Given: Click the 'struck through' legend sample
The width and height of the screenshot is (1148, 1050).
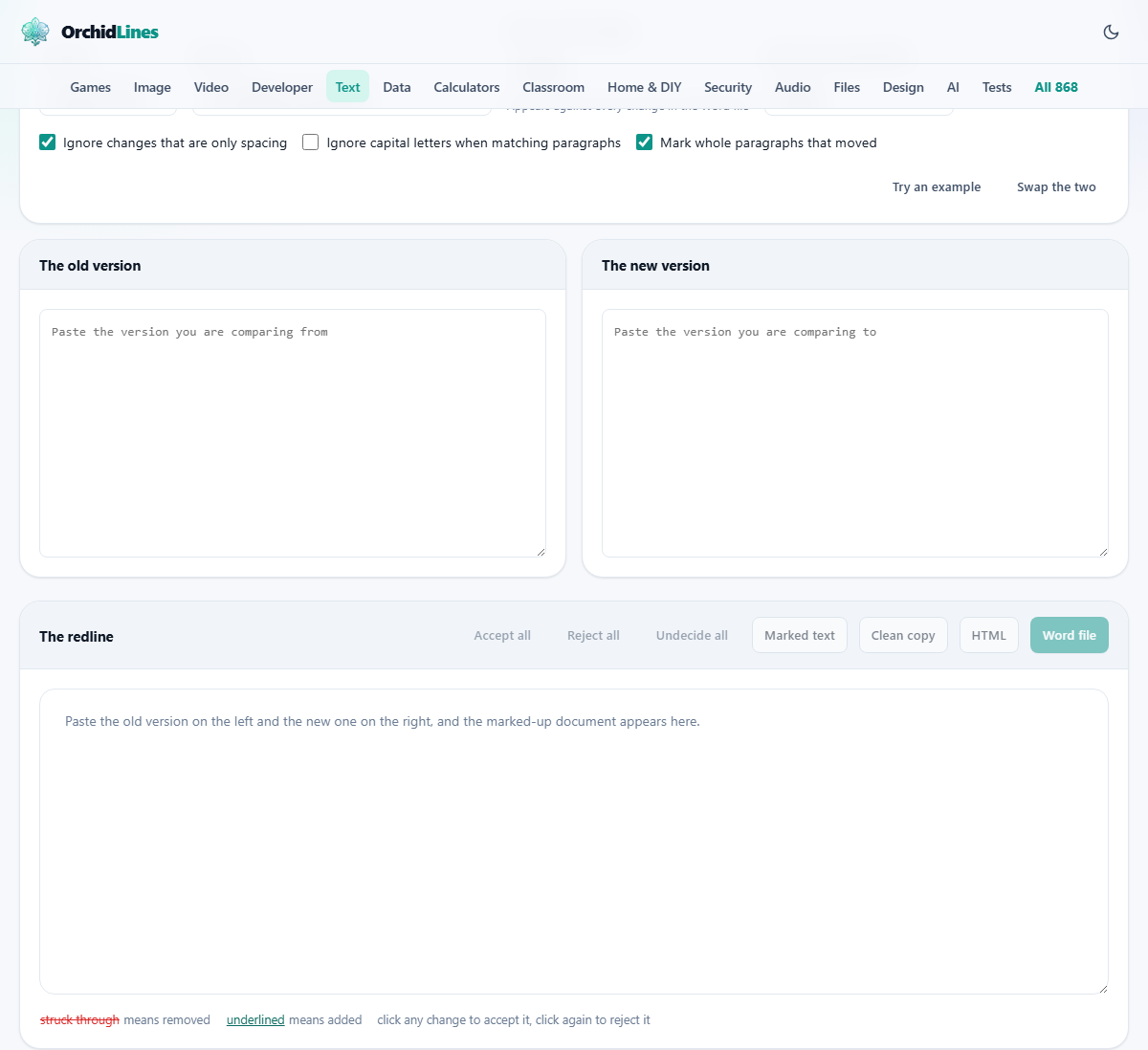Looking at the screenshot, I should click(79, 1020).
